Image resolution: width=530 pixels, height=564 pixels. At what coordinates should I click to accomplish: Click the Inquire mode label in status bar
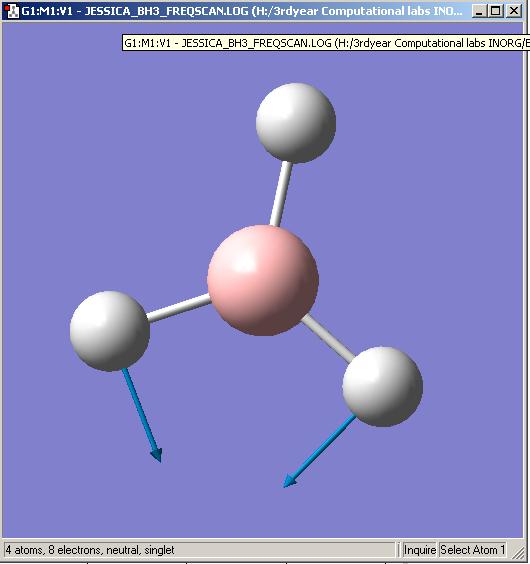420,550
